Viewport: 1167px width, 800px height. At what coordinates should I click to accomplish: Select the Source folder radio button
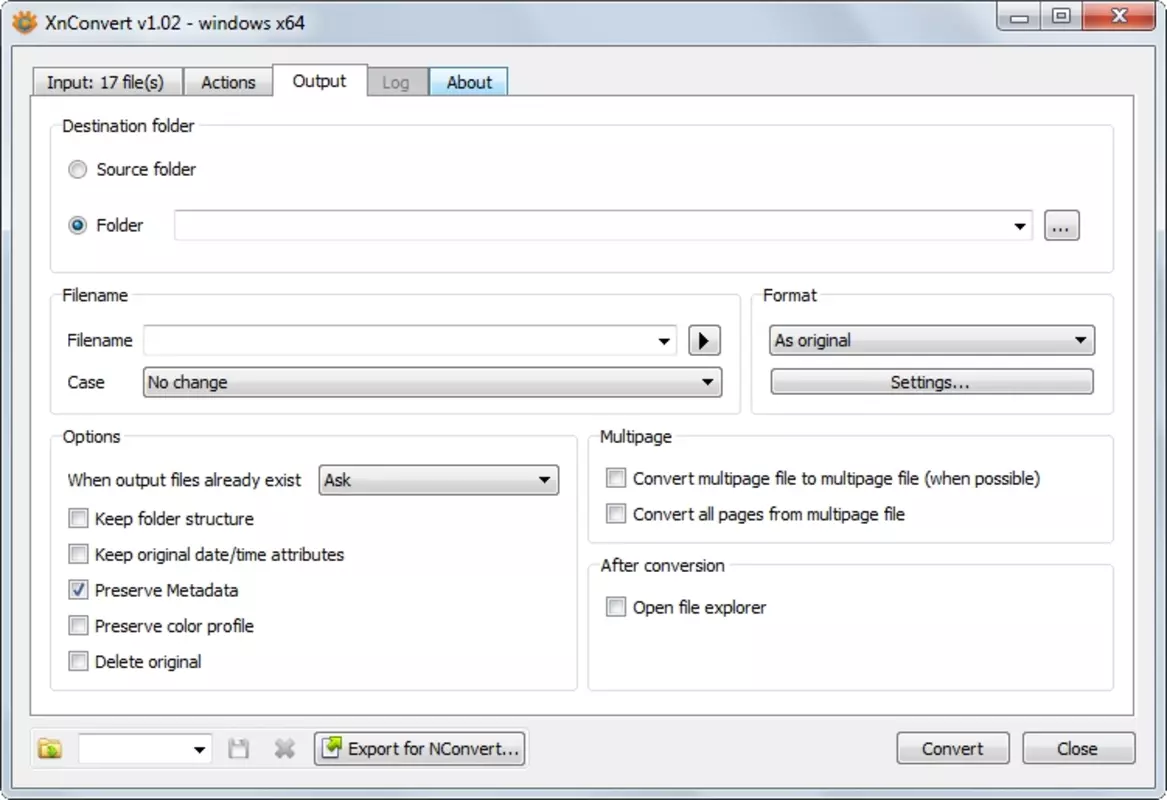pyautogui.click(x=77, y=170)
